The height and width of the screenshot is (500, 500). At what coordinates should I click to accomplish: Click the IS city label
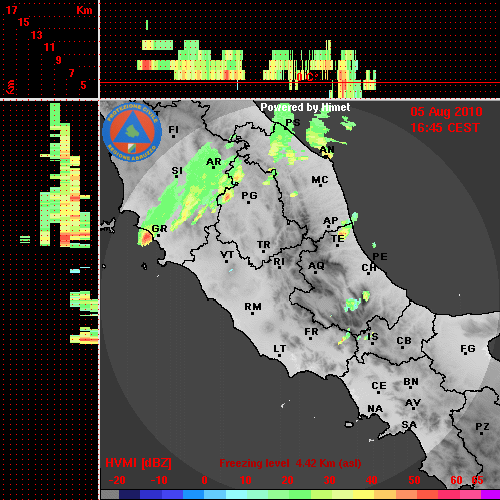[x=373, y=337]
